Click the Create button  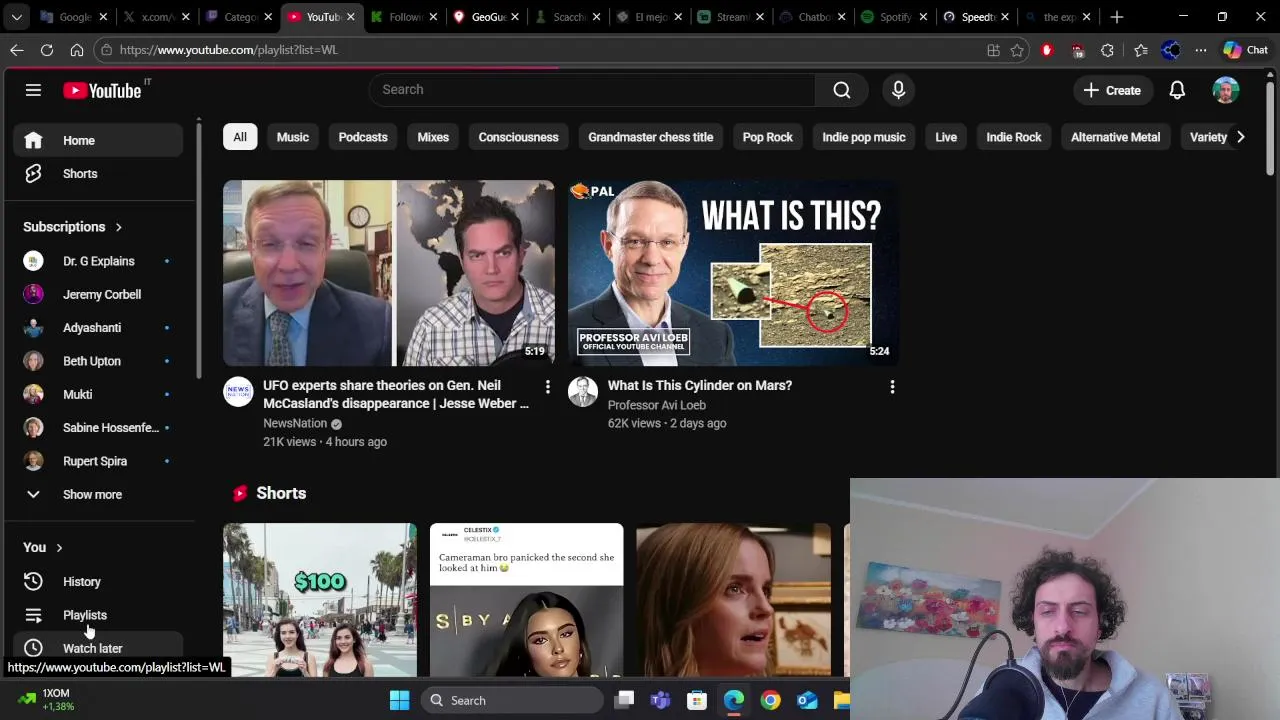[x=1112, y=90]
